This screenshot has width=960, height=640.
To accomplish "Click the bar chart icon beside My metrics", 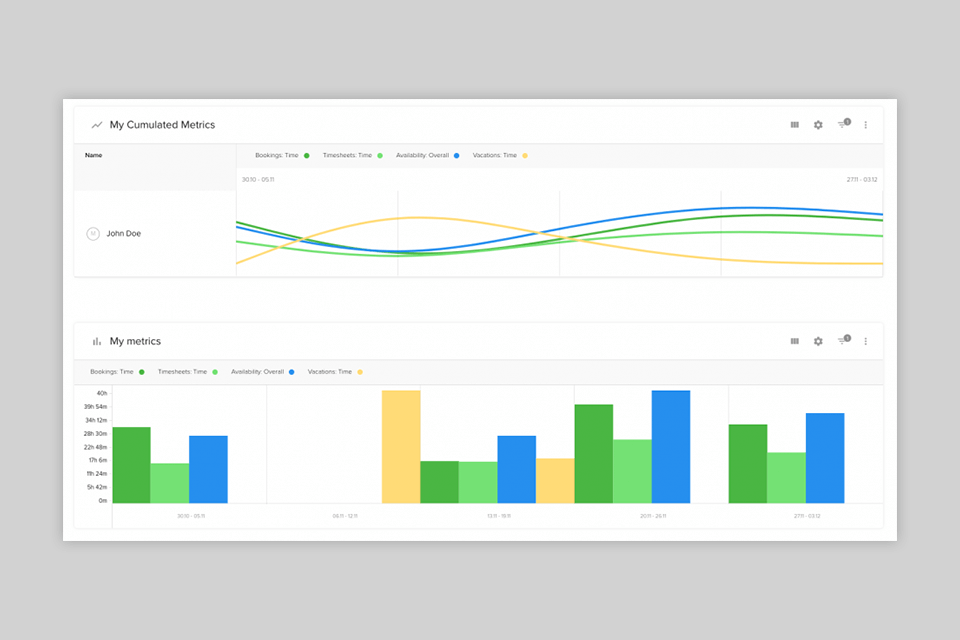I will [97, 341].
